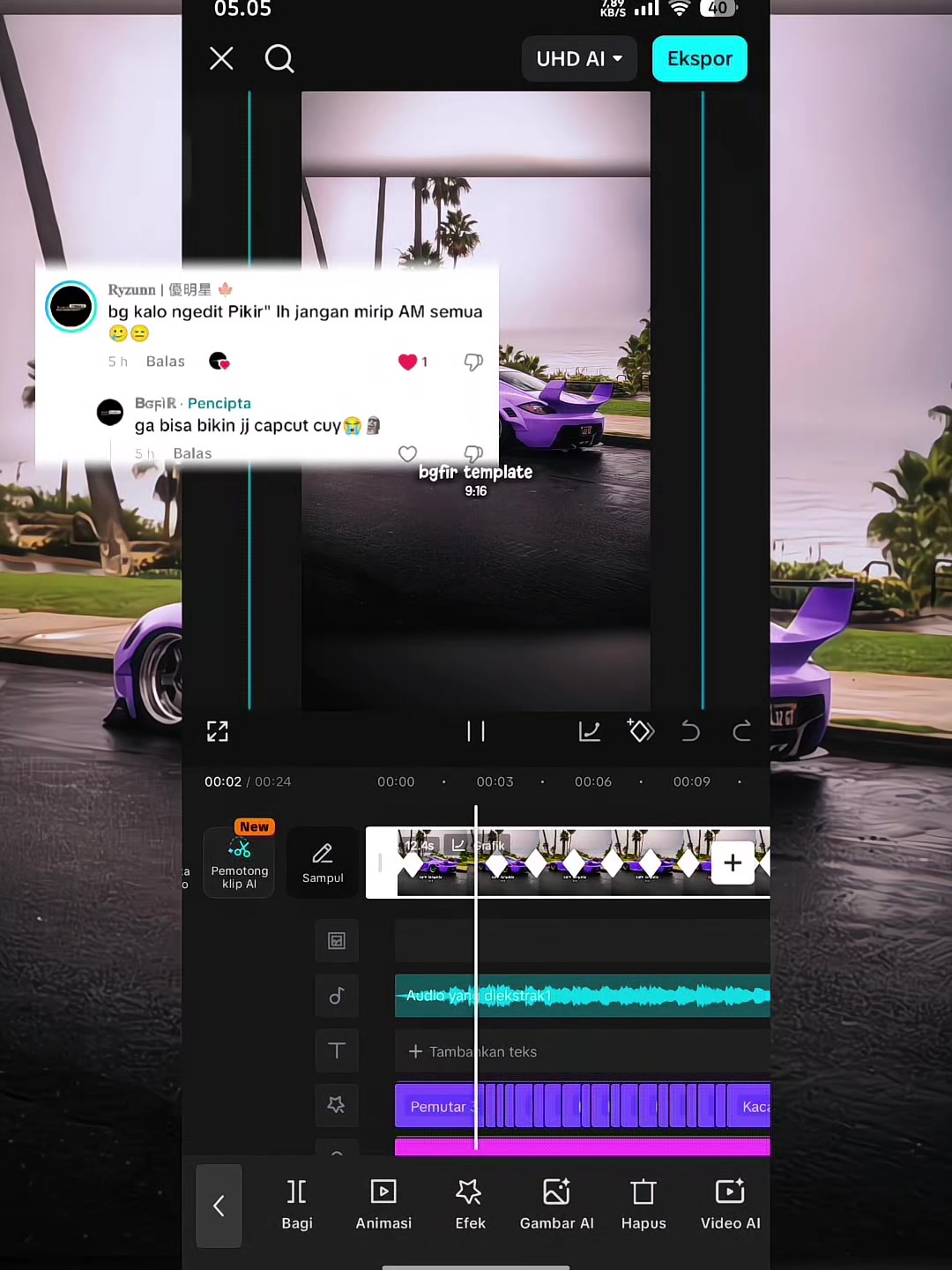Select the Audio yang diekstrak1 clip

(x=583, y=996)
